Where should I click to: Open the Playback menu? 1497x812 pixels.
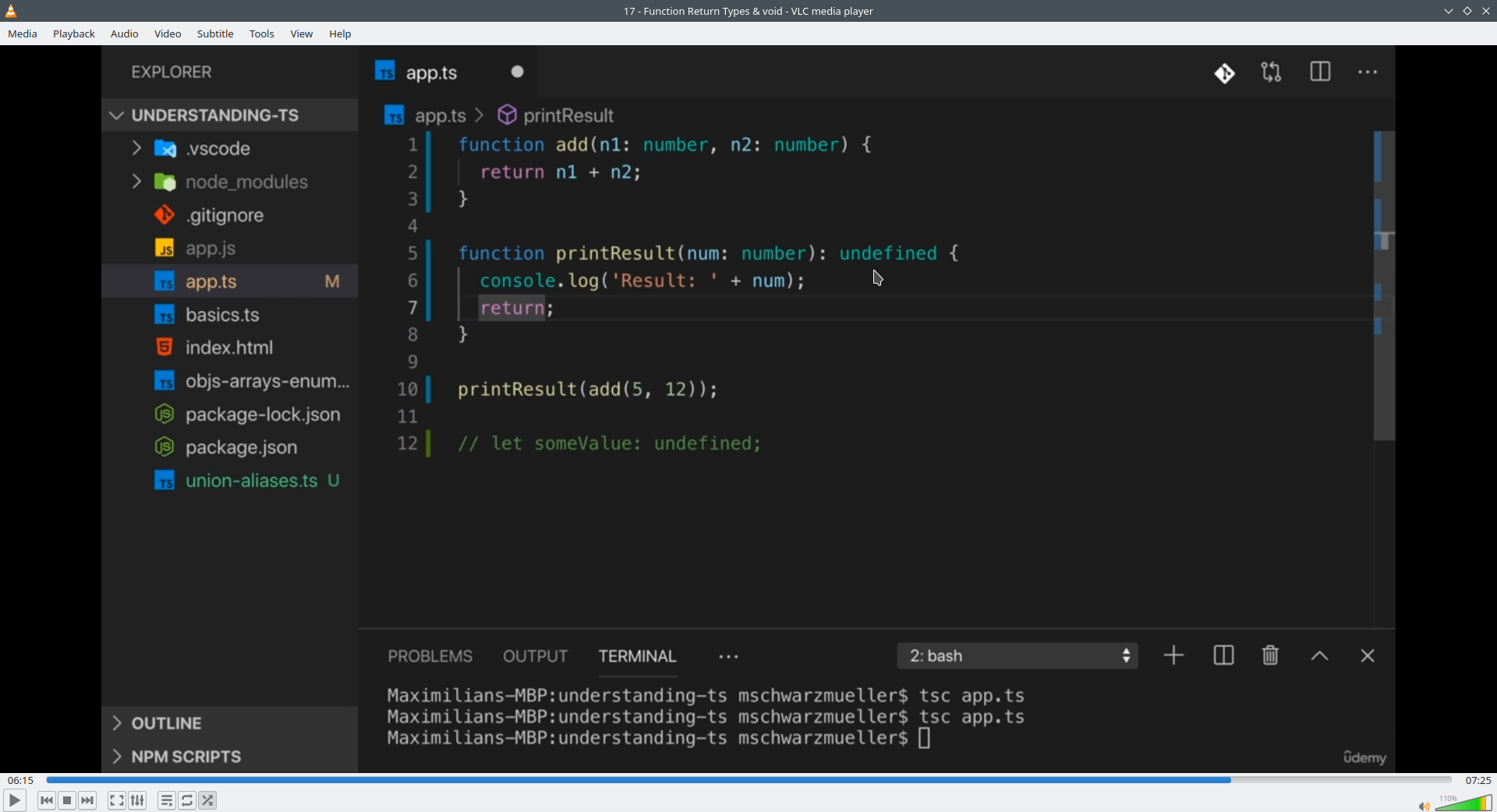pyautogui.click(x=74, y=34)
